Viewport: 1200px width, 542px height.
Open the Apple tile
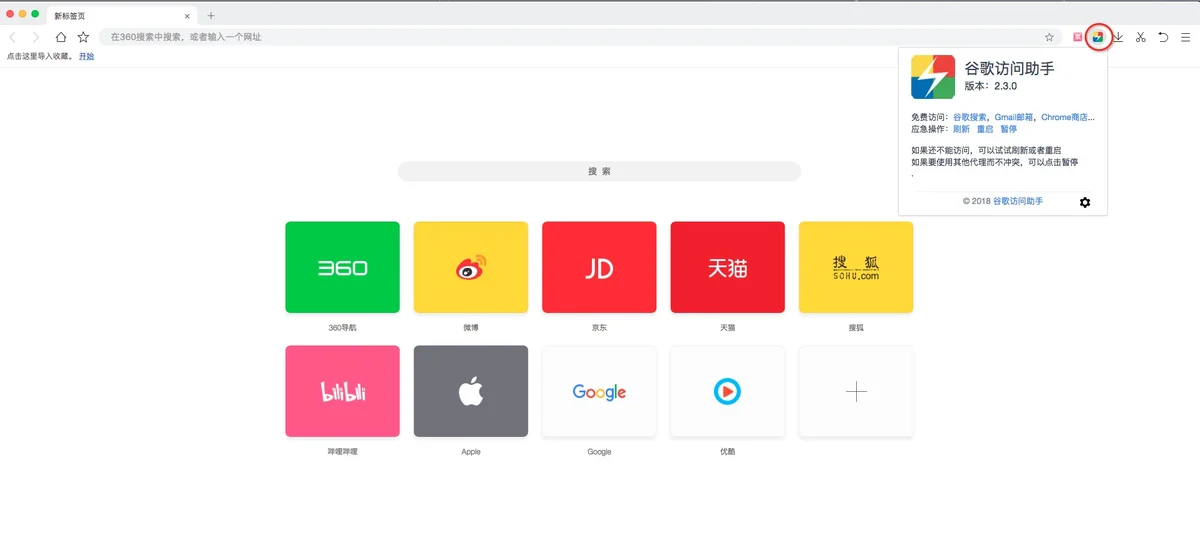tap(471, 391)
